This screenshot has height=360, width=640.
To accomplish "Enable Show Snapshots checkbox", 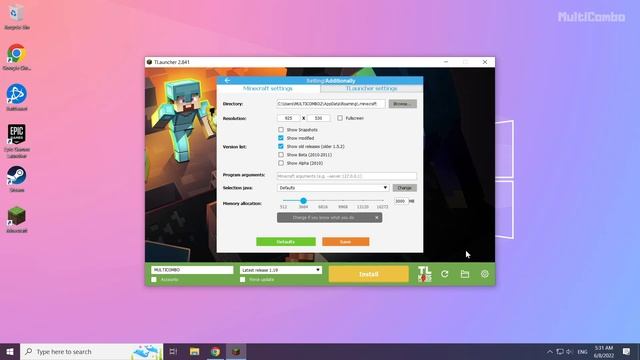I will pyautogui.click(x=281, y=129).
